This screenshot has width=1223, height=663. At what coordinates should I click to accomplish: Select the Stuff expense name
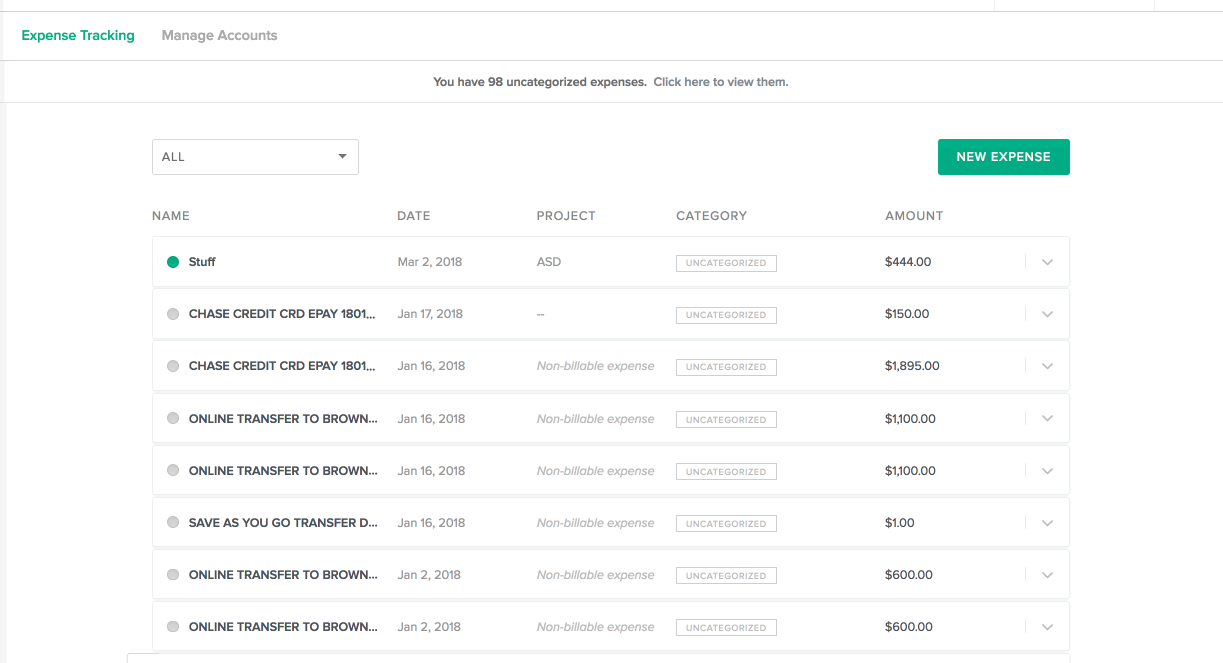tap(202, 262)
